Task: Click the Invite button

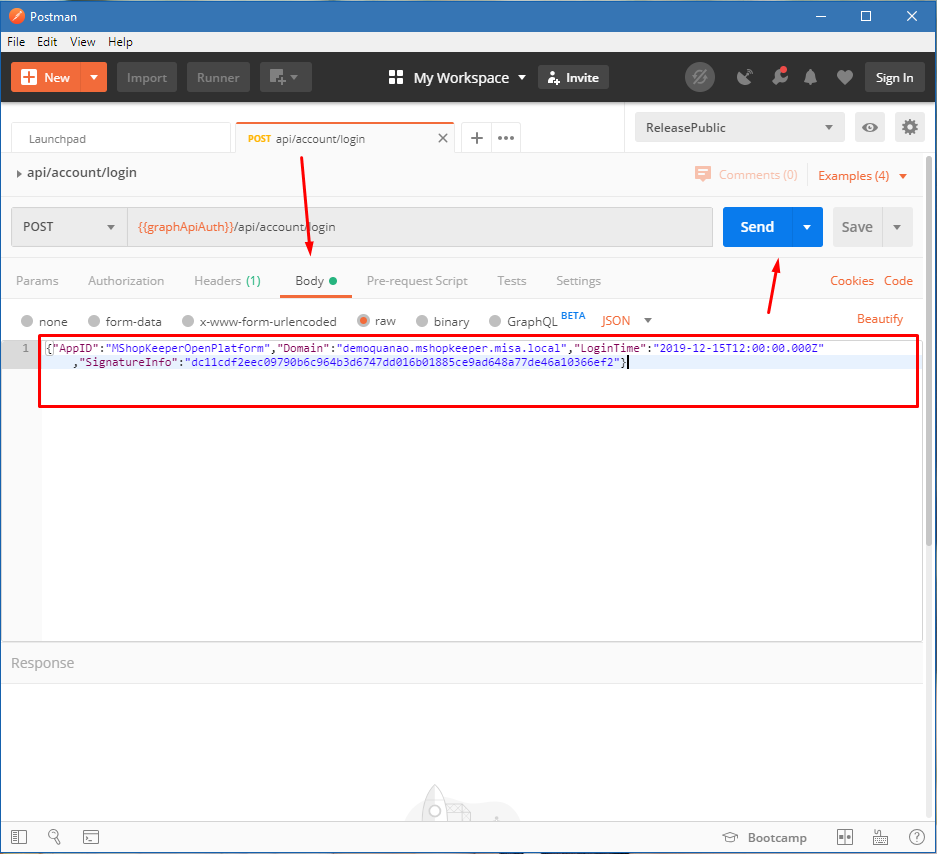Action: (574, 78)
